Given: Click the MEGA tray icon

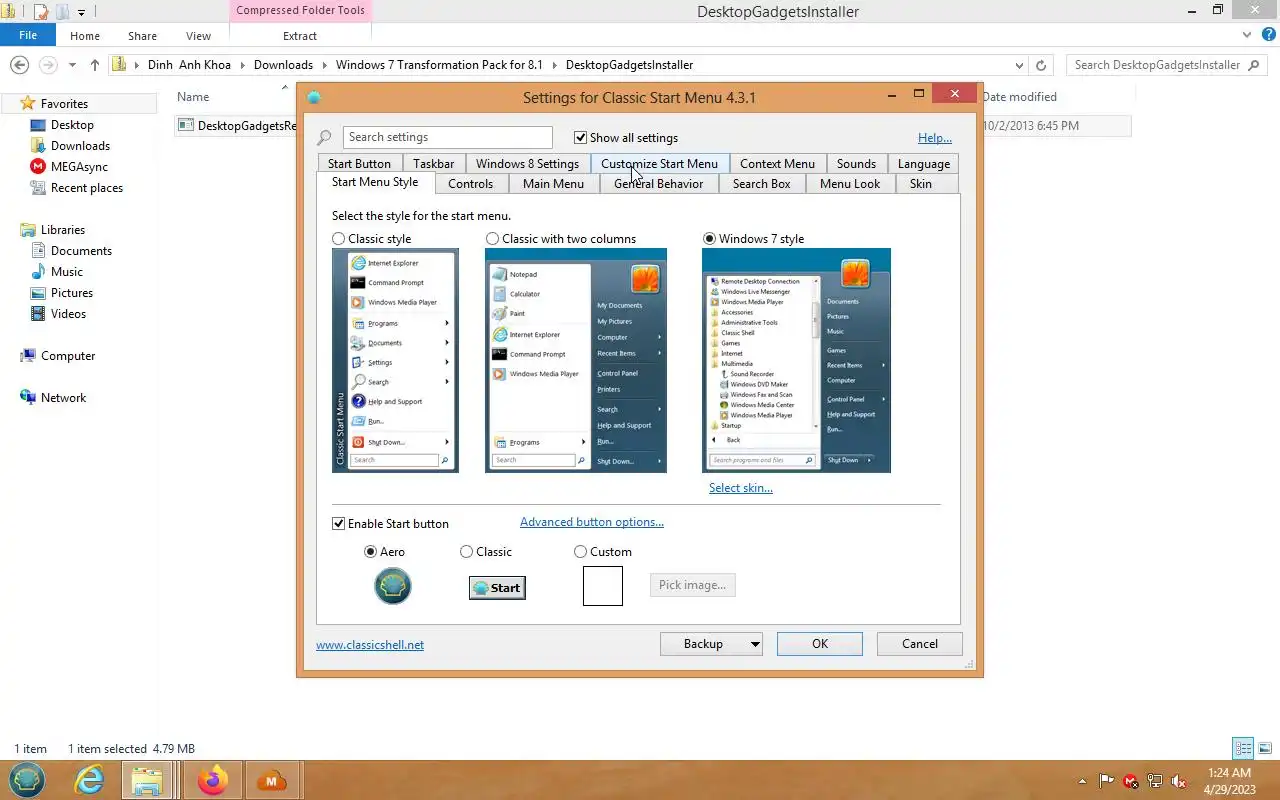Looking at the screenshot, I should tap(1131, 781).
